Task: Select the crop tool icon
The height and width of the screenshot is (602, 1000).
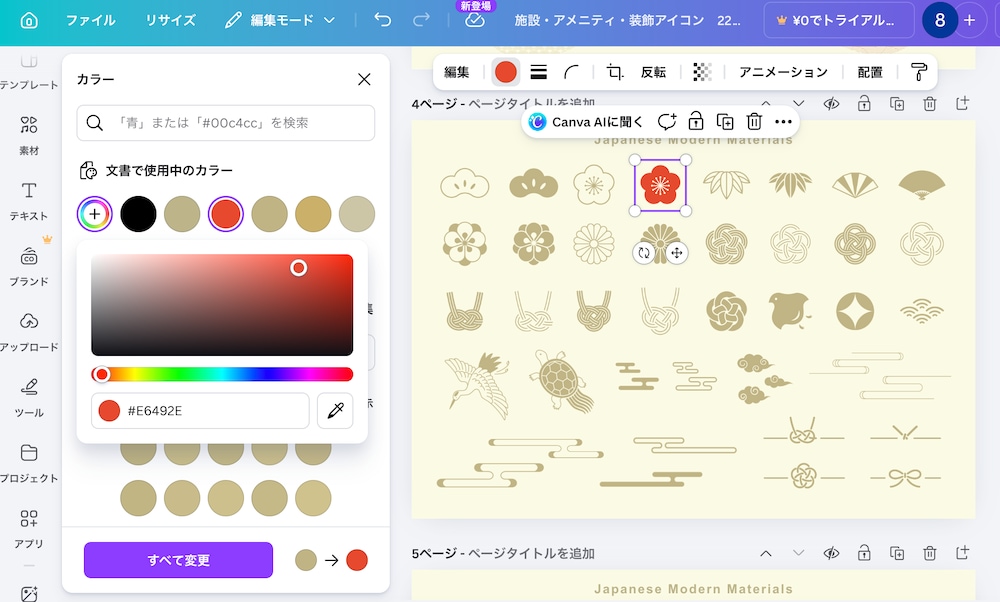Action: (x=615, y=72)
